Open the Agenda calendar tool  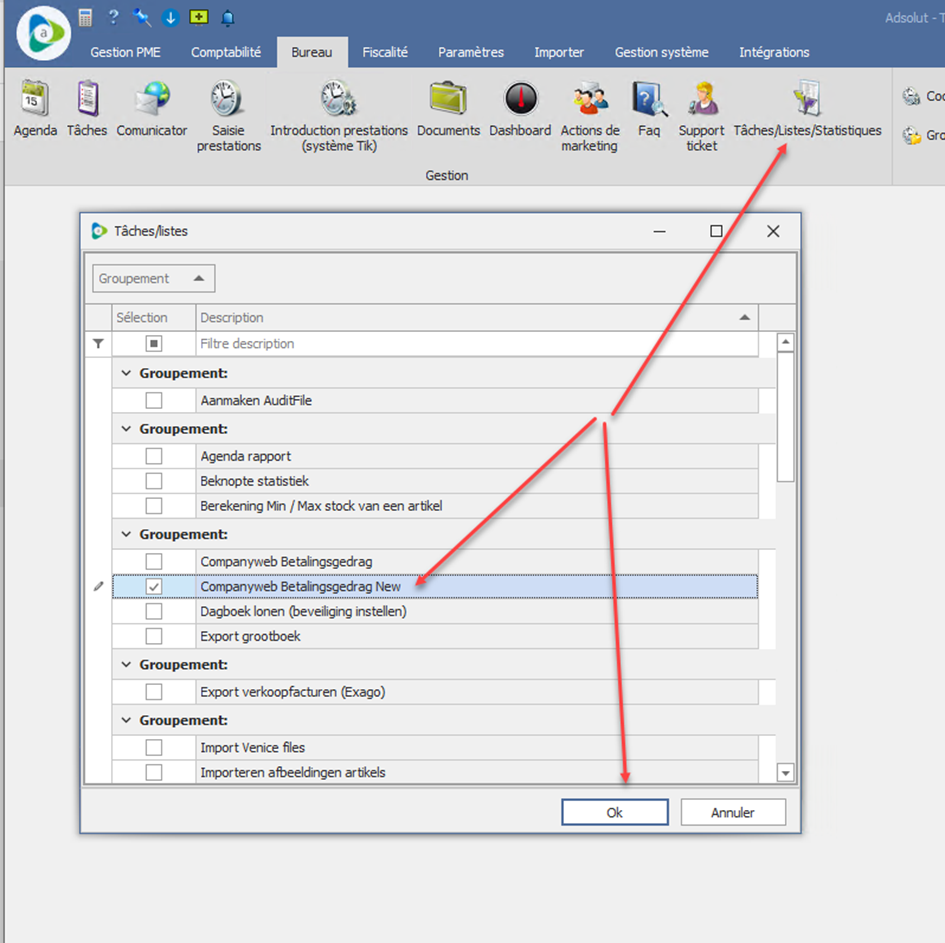tap(35, 108)
